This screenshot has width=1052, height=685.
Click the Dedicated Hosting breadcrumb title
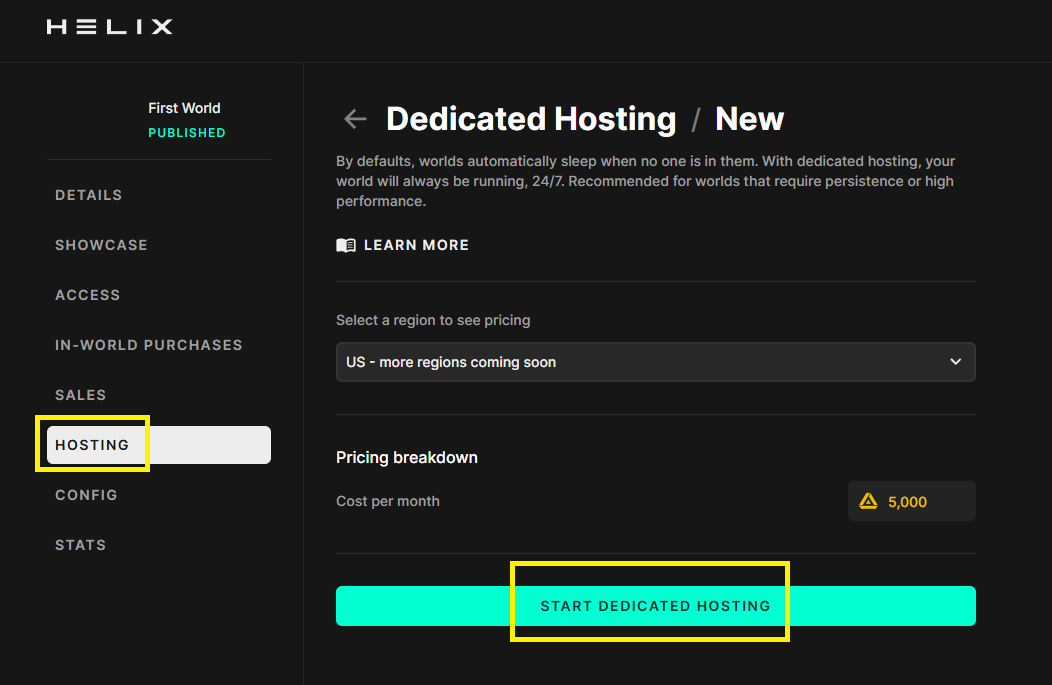pyautogui.click(x=531, y=119)
